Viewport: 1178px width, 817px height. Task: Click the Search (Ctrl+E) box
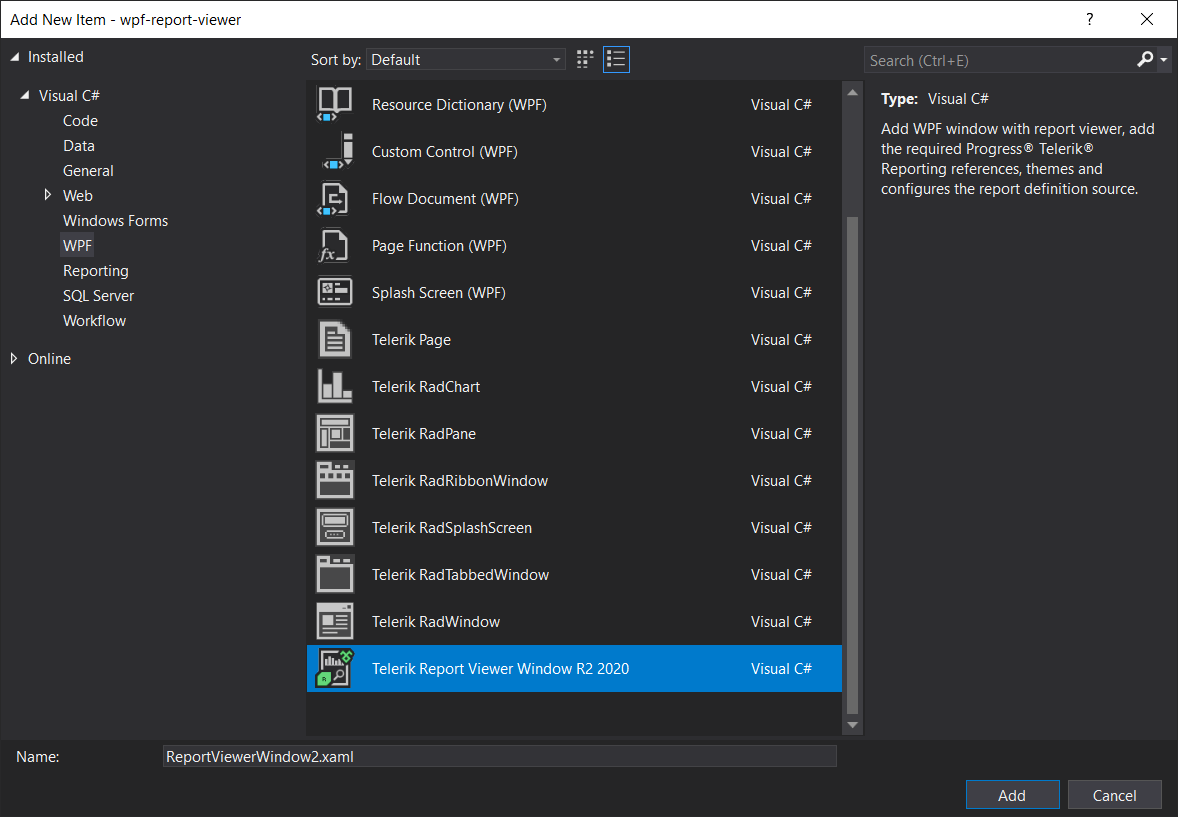pyautogui.click(x=999, y=60)
